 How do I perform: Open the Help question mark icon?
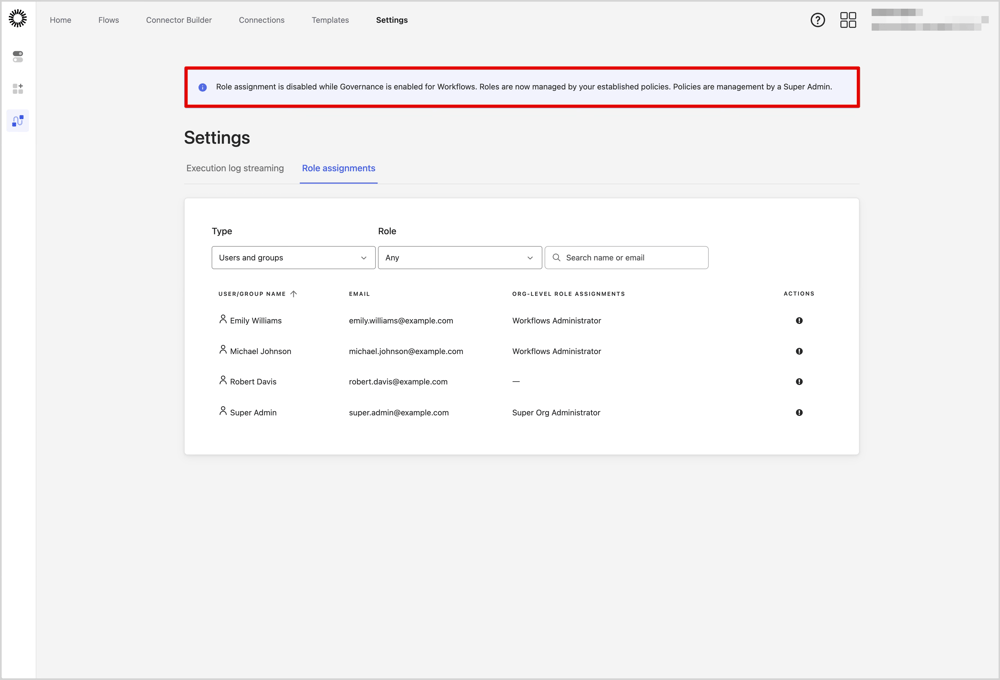click(x=817, y=19)
